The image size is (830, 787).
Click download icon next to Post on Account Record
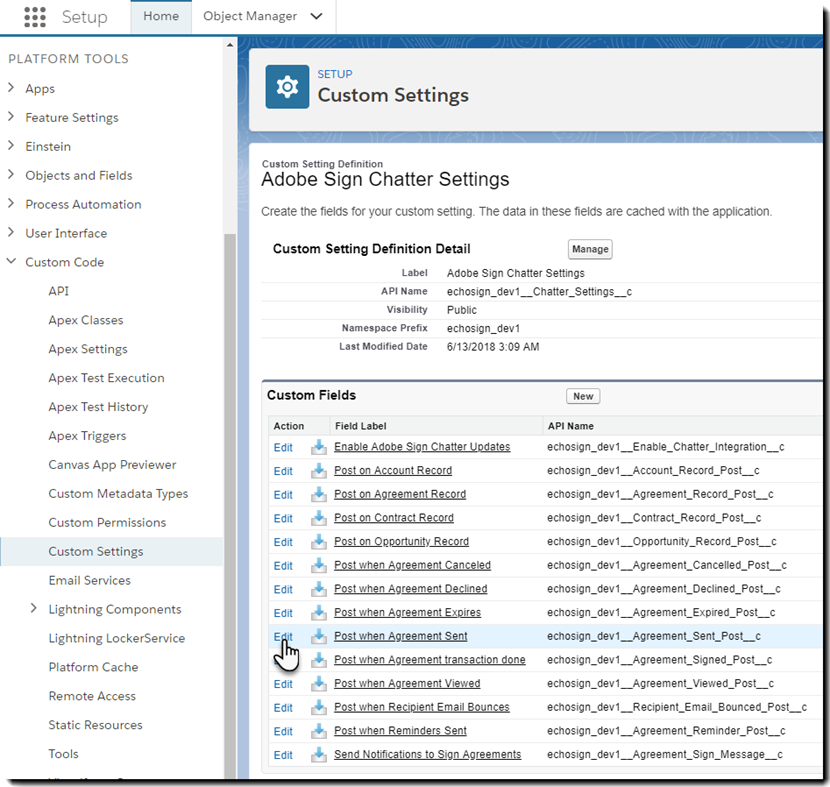click(x=319, y=471)
